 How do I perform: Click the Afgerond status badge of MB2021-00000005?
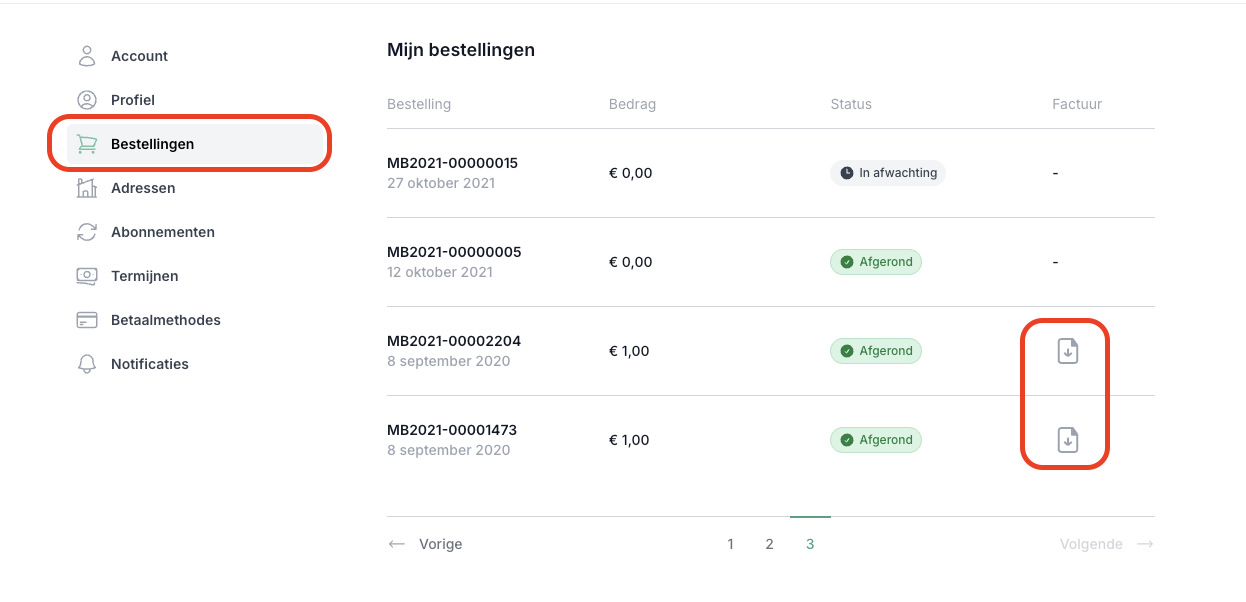click(x=876, y=262)
